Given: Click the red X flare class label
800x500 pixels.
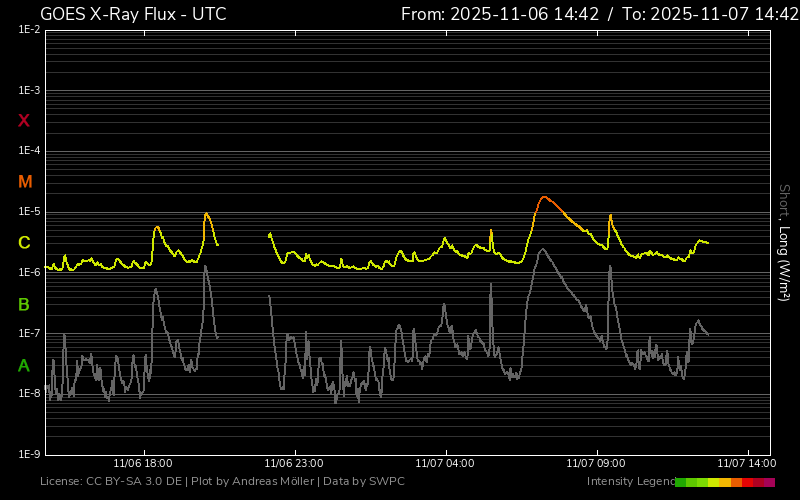Looking at the screenshot, I should coord(24,121).
